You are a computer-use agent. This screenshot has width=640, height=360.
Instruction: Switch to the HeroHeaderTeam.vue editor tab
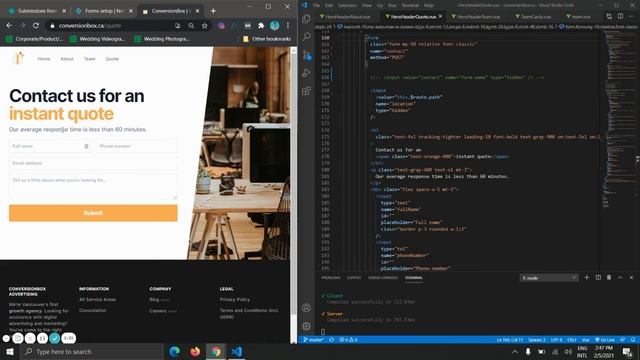click(476, 17)
